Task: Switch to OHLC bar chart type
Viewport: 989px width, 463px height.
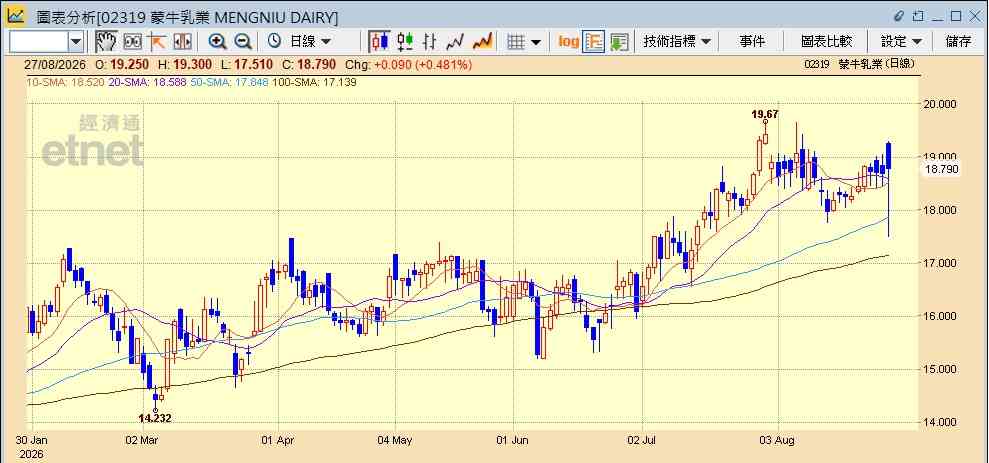Action: tap(430, 42)
